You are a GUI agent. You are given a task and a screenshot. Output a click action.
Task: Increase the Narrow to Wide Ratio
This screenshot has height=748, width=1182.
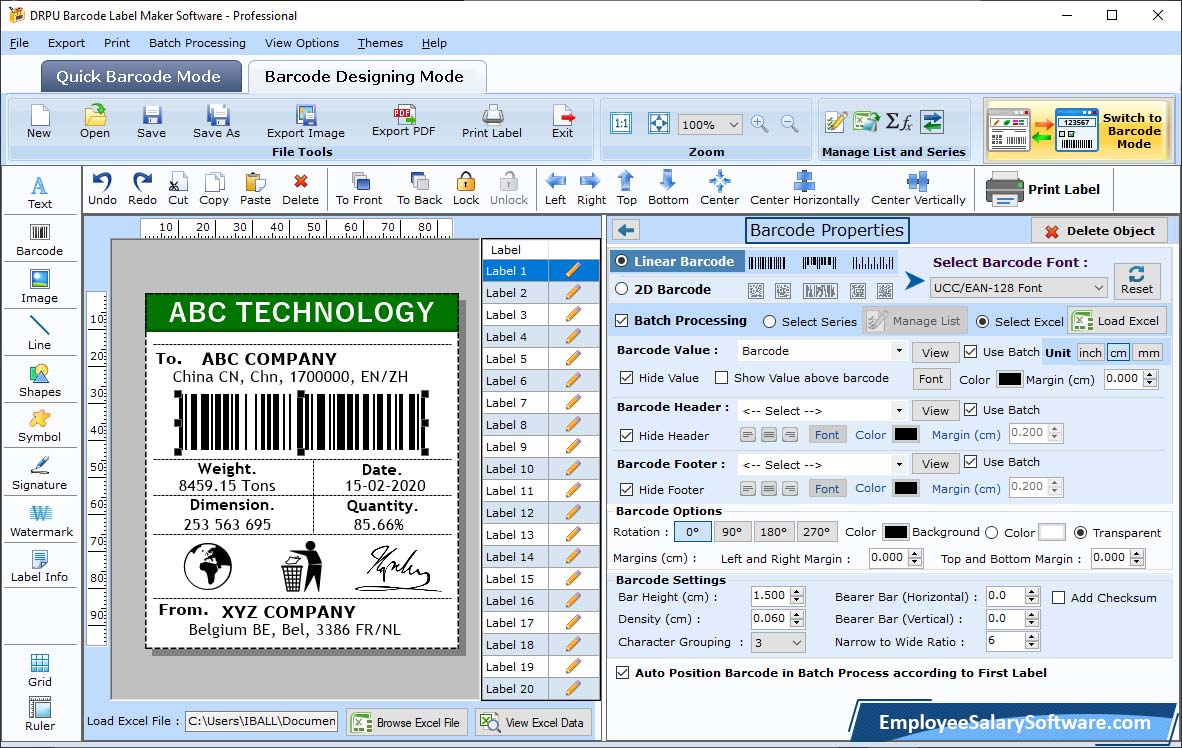[x=1032, y=636]
